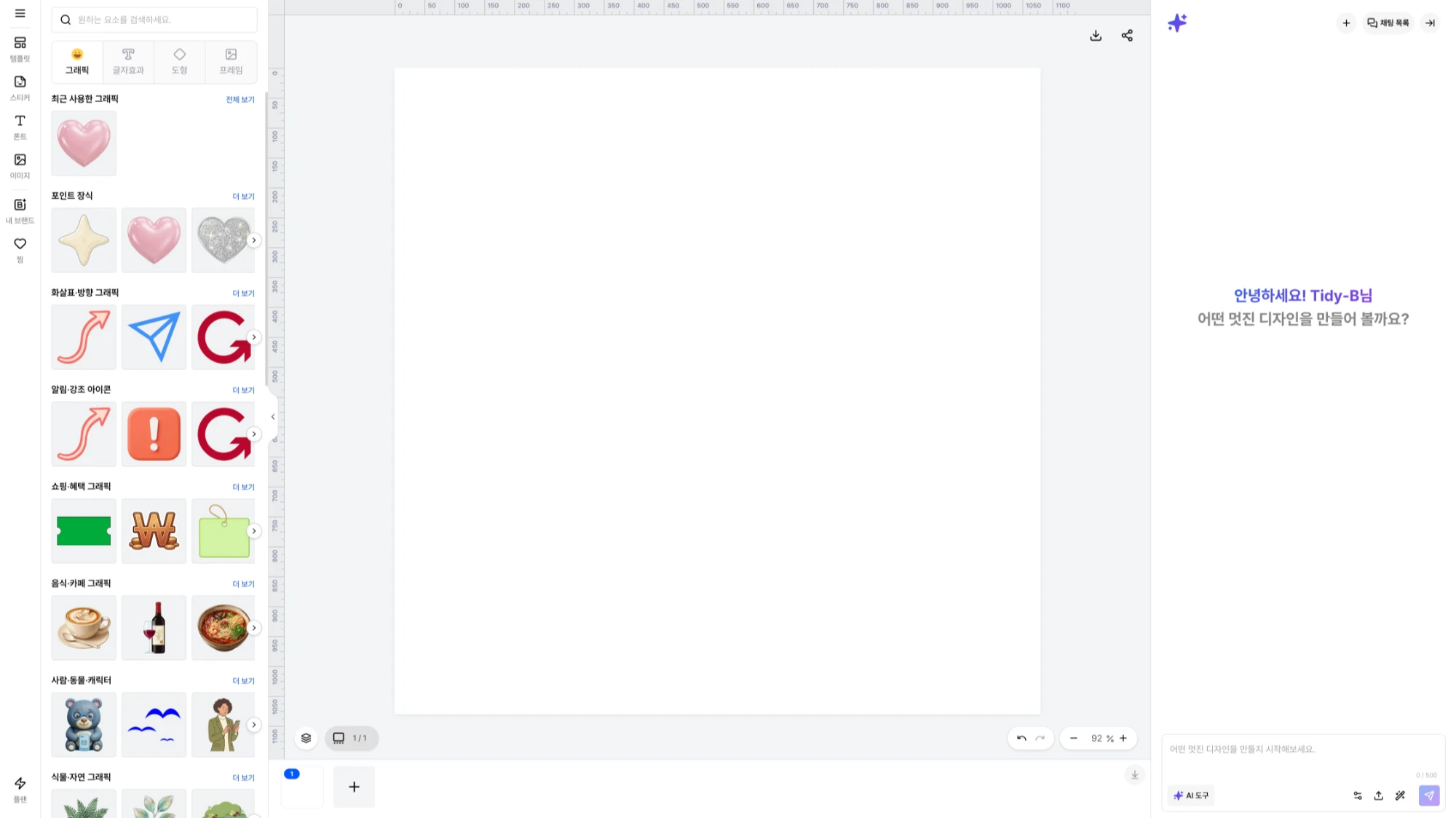The height and width of the screenshot is (818, 1456).
Task: Click 더 보기 next to 식물·자연 그래픽
Action: (243, 777)
